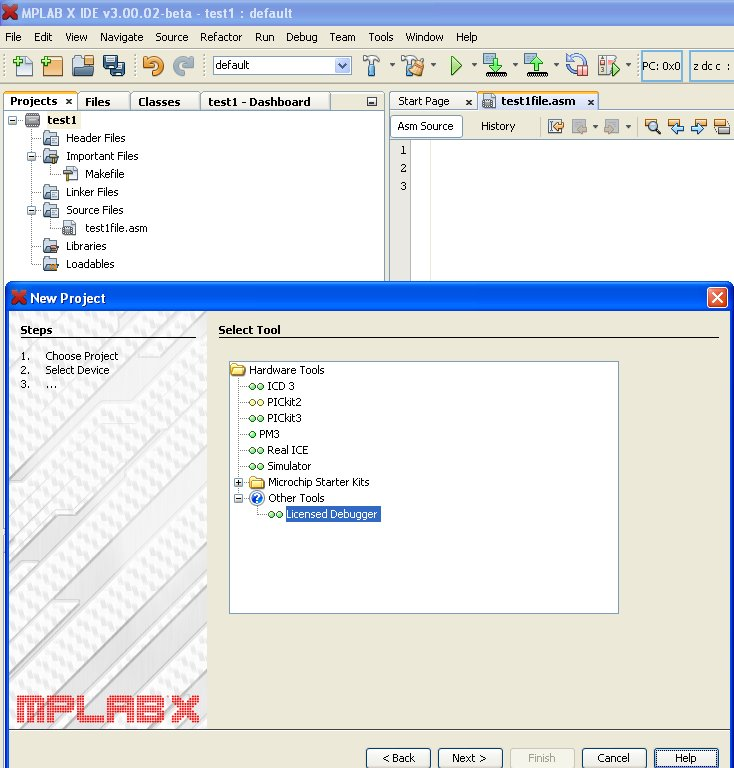Select Simulator in the tool list
Screen dimensions: 734x768
point(289,466)
